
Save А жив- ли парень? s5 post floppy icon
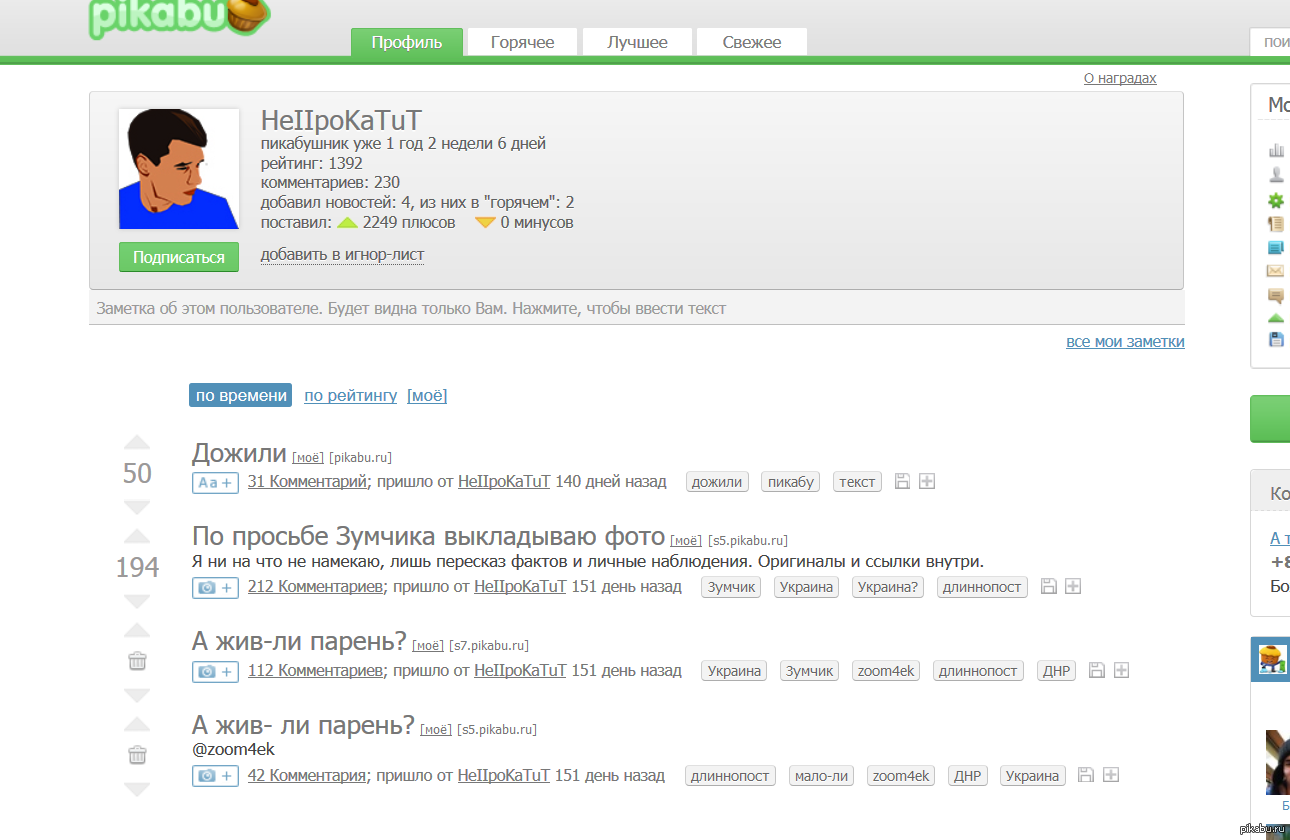pos(1086,775)
